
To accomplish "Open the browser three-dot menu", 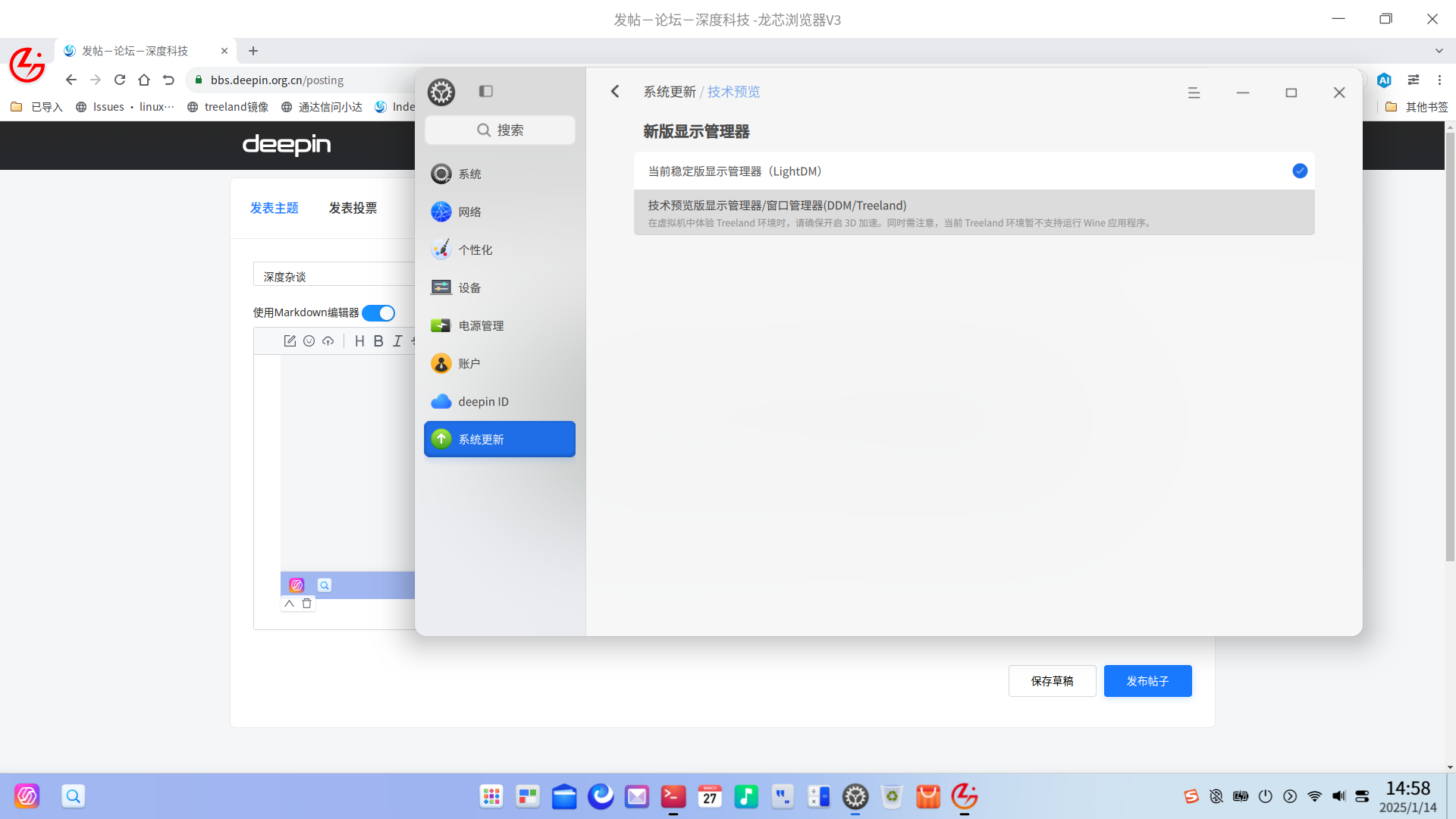I will [1439, 80].
